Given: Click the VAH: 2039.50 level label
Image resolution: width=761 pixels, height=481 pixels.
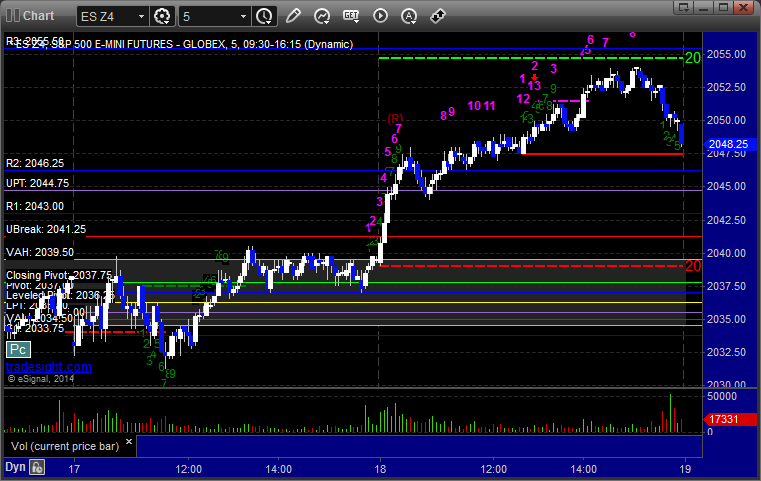Looking at the screenshot, I should pyautogui.click(x=40, y=253).
